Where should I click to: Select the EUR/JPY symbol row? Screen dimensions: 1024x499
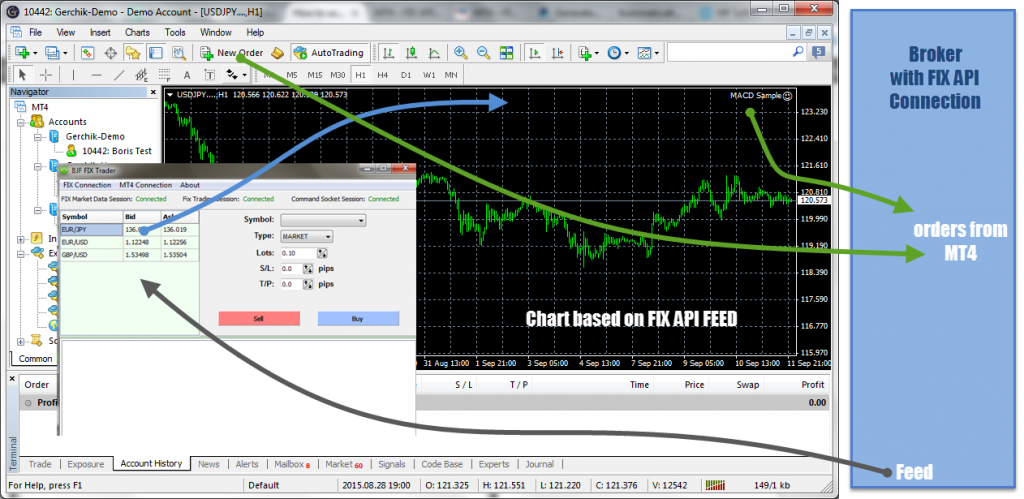point(129,229)
